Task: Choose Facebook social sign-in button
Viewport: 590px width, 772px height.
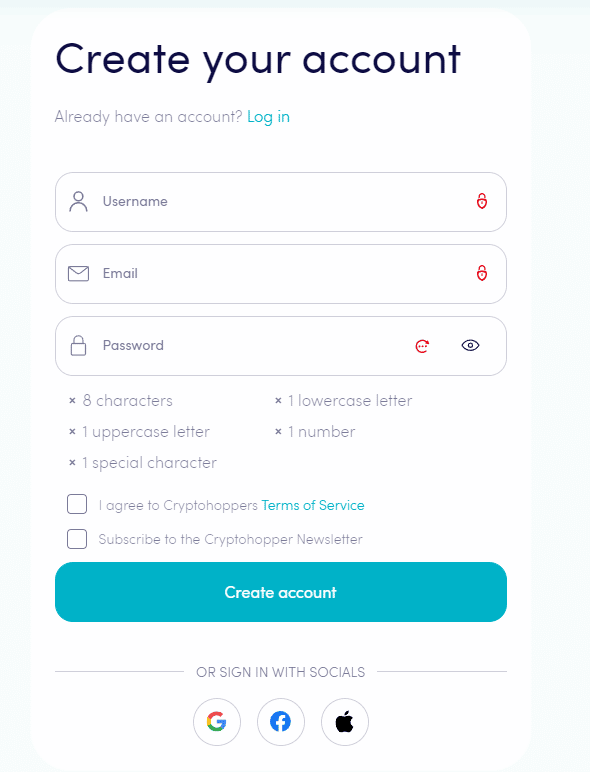Action: coord(281,722)
